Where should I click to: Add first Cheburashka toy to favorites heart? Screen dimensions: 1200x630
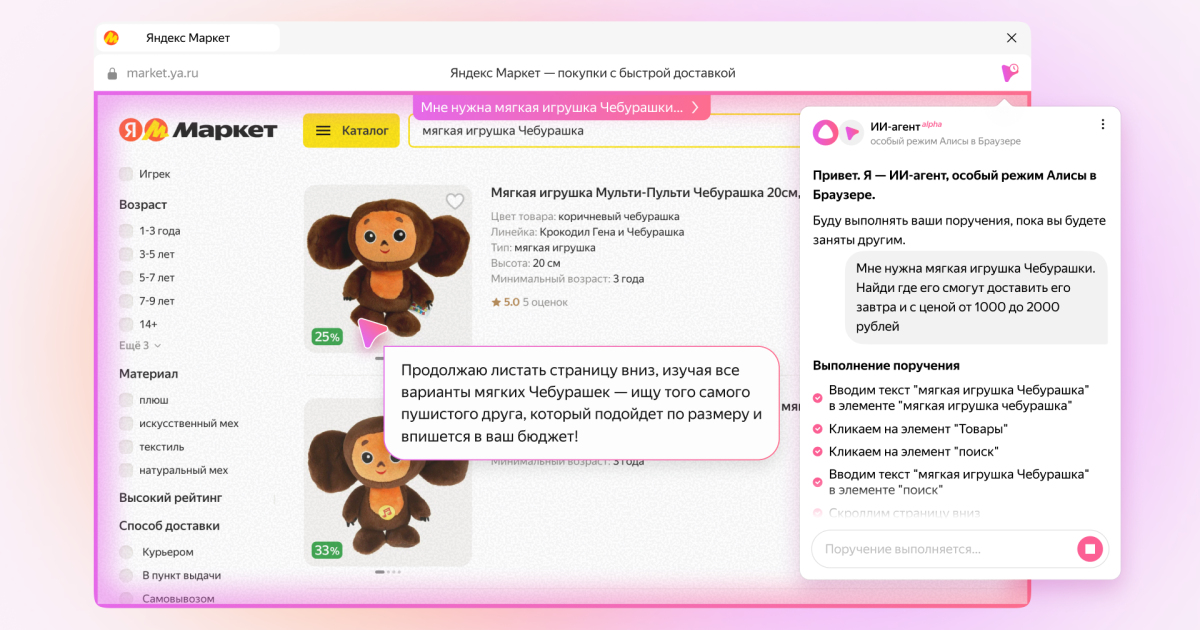(x=455, y=201)
